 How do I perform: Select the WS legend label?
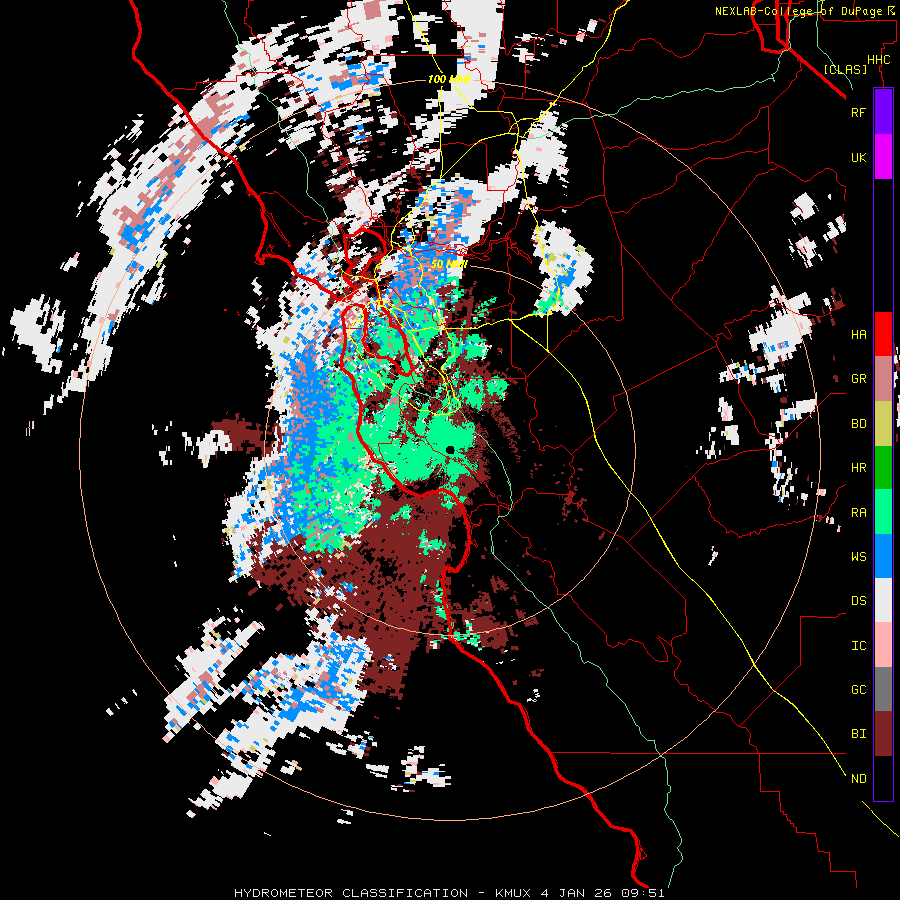[859, 557]
